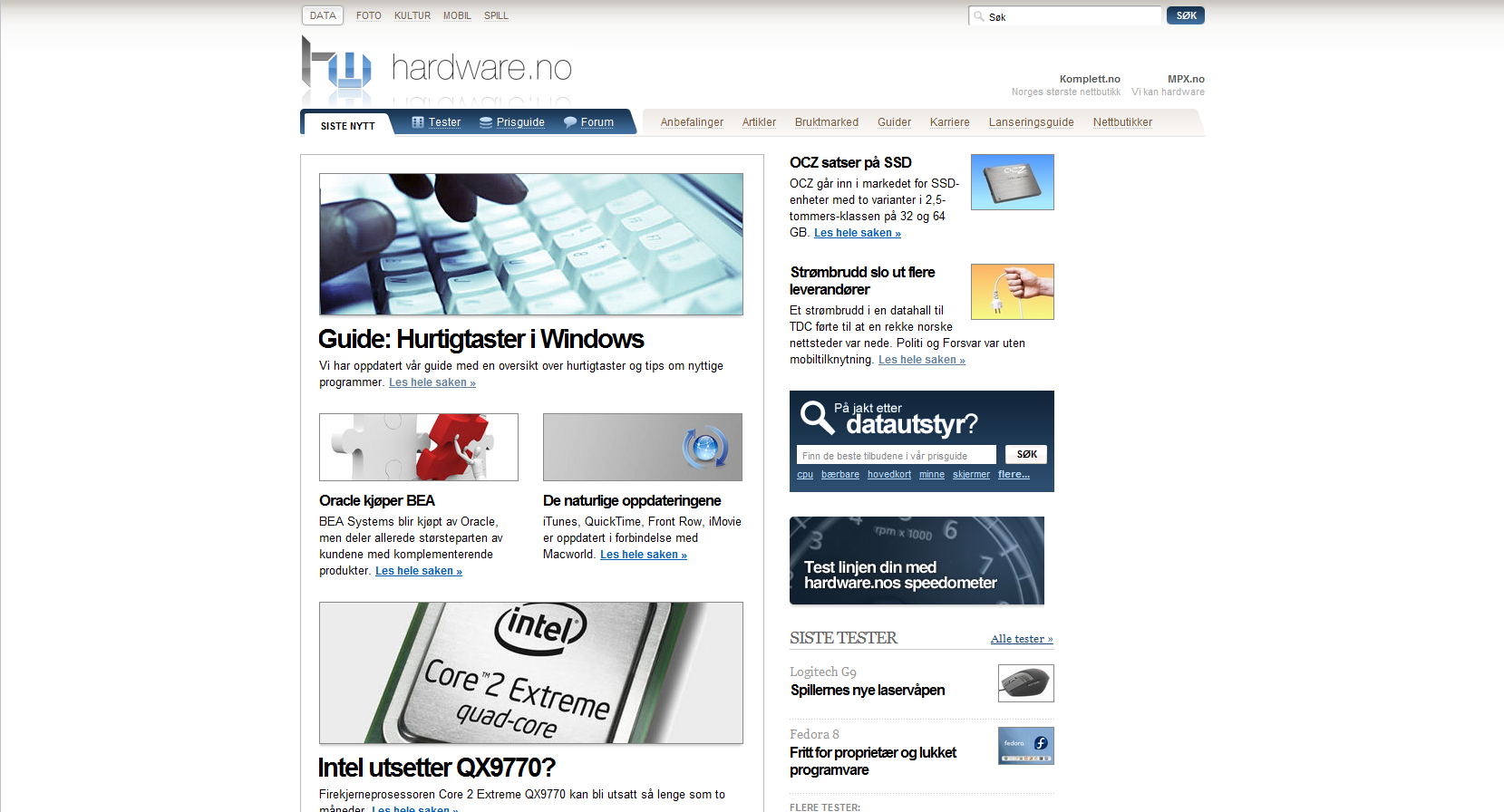
Task: Open headline De naturlige oppdateringene
Action: click(632, 500)
